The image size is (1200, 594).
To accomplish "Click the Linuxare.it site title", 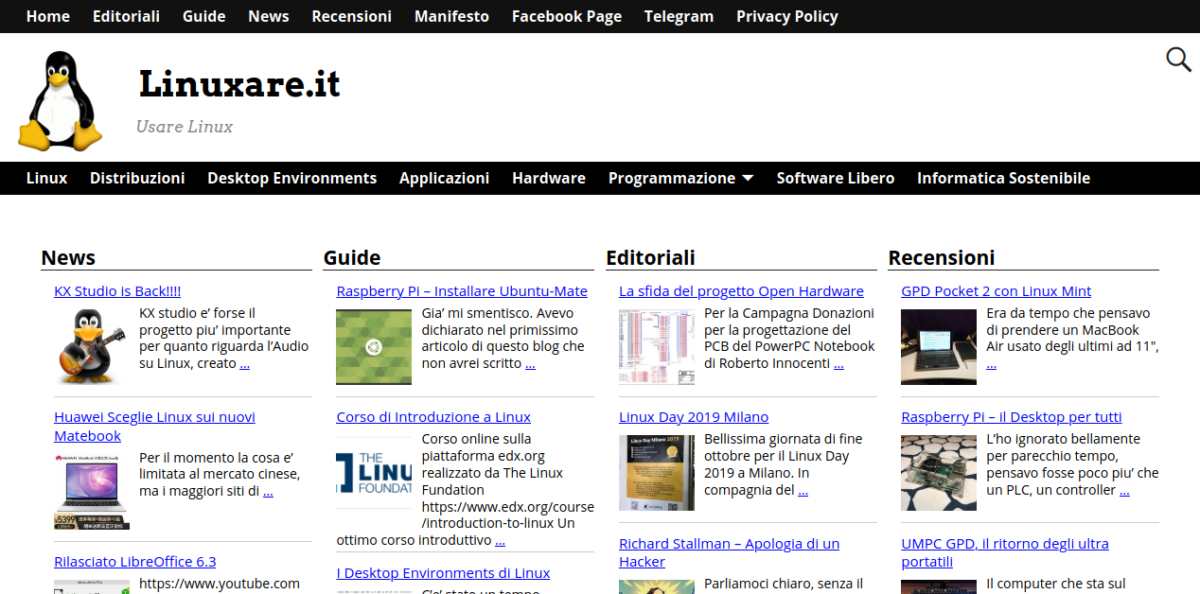I will (240, 84).
